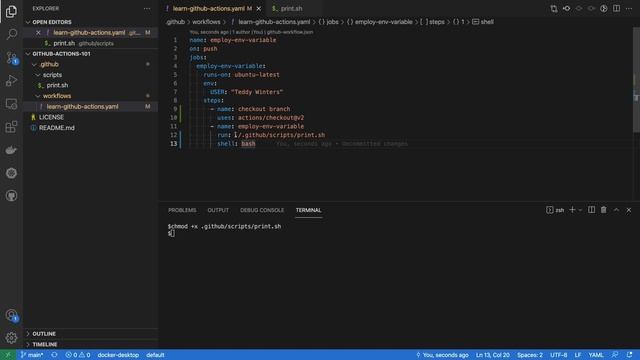The image size is (640, 360).
Task: Select the TERMINAL panel tab
Action: pyautogui.click(x=308, y=210)
